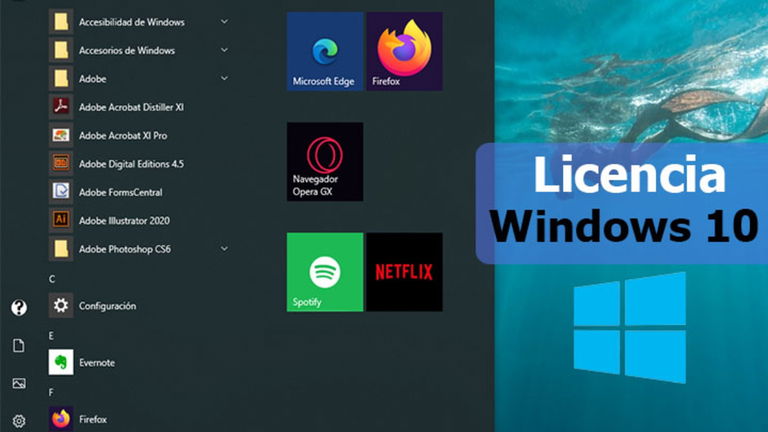This screenshot has width=768, height=432.
Task: Click the Evernote elephant icon
Action: 61,362
